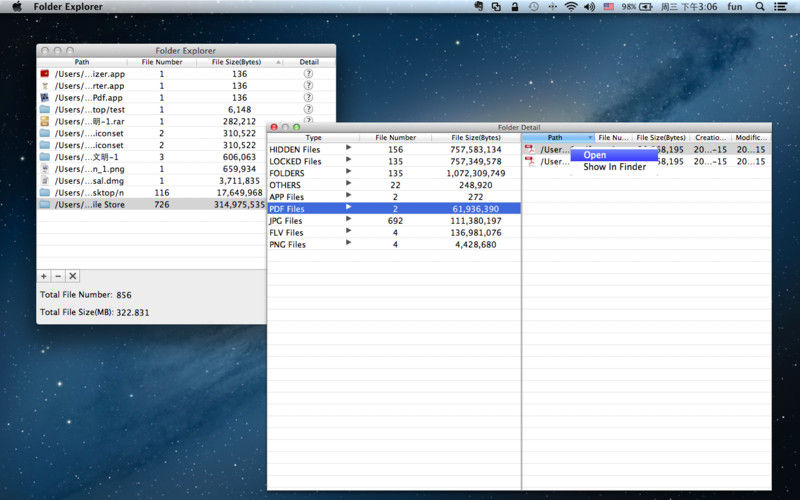Image resolution: width=800 pixels, height=500 pixels.
Task: Click the PDF icon in second detail row
Action: tap(530, 161)
